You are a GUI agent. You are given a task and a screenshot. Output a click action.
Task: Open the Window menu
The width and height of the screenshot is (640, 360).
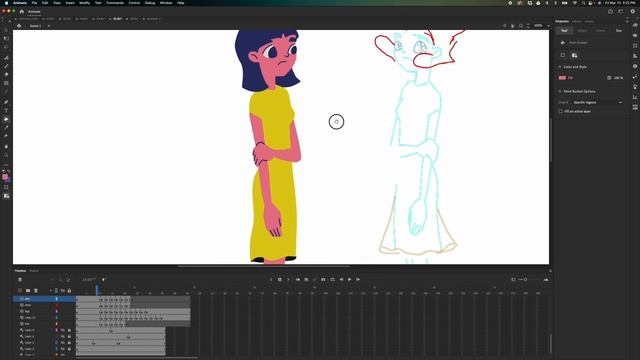click(166, 3)
